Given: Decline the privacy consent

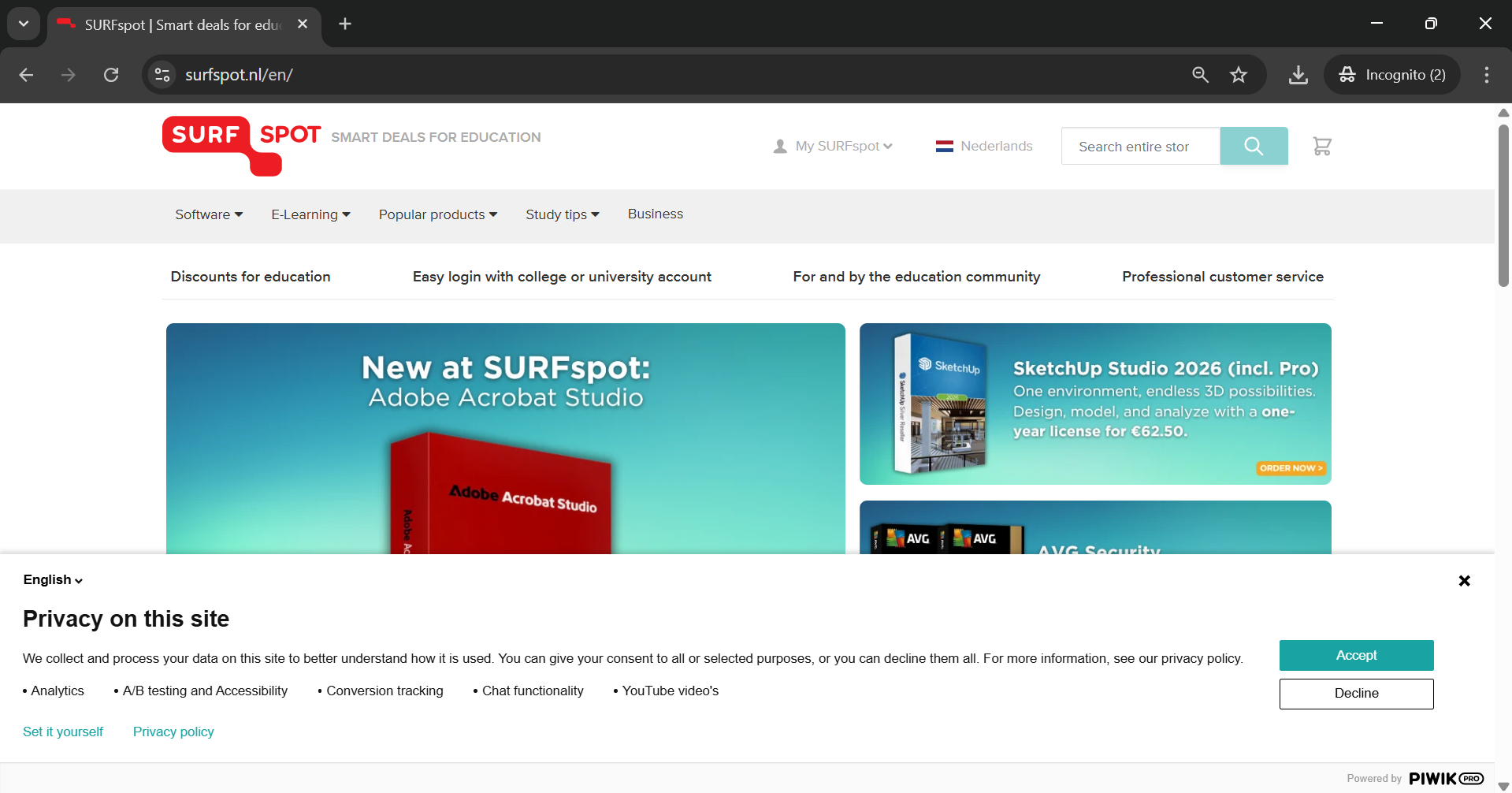Looking at the screenshot, I should pyautogui.click(x=1355, y=694).
